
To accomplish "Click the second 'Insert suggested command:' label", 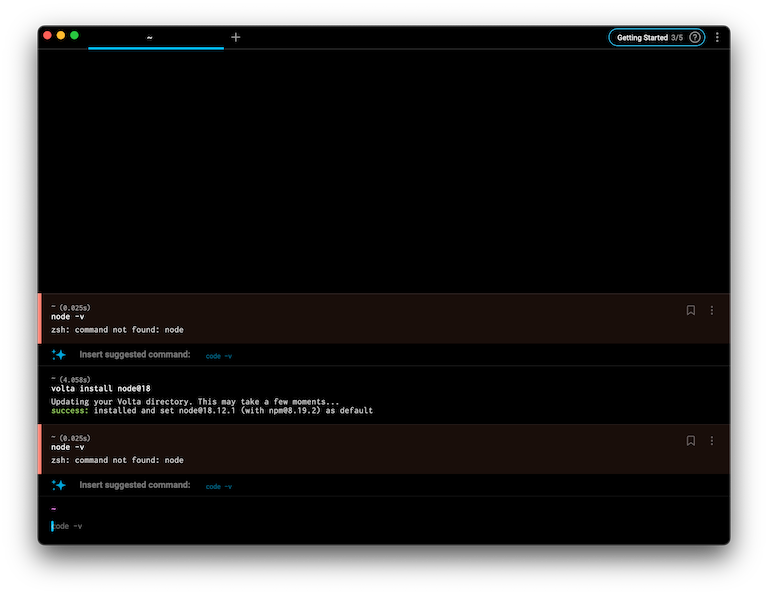I will click(x=135, y=485).
